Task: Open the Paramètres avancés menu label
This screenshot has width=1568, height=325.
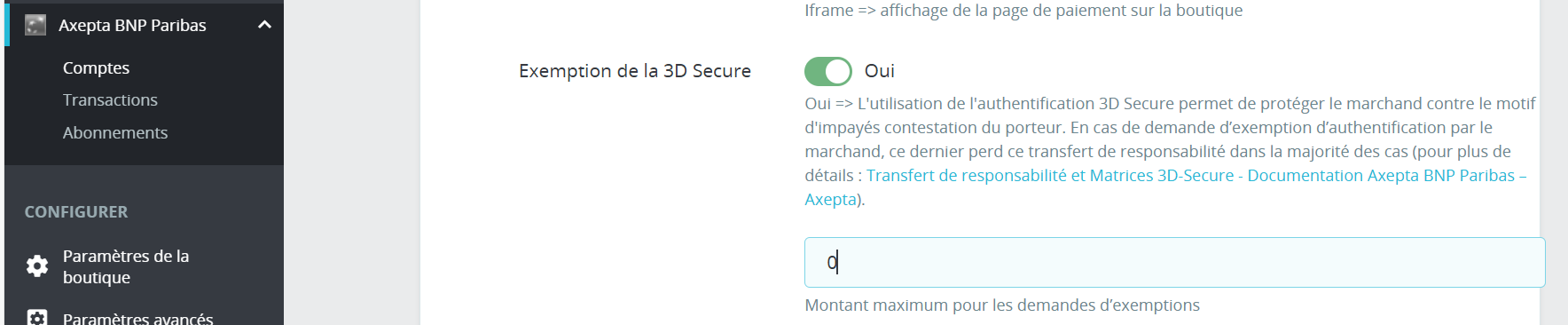Action: (x=137, y=318)
